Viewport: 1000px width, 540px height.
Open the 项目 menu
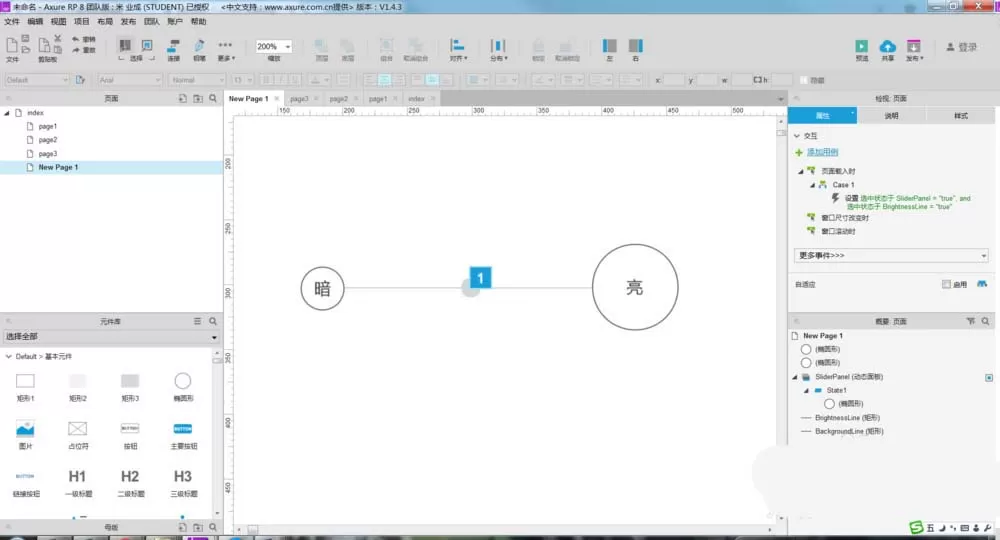(x=82, y=22)
